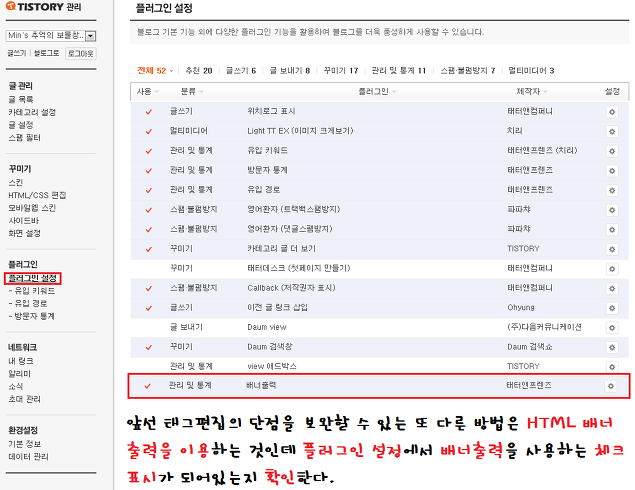The height and width of the screenshot is (490, 635).
Task: Click plugin name Daum view in list
Action: (x=267, y=327)
